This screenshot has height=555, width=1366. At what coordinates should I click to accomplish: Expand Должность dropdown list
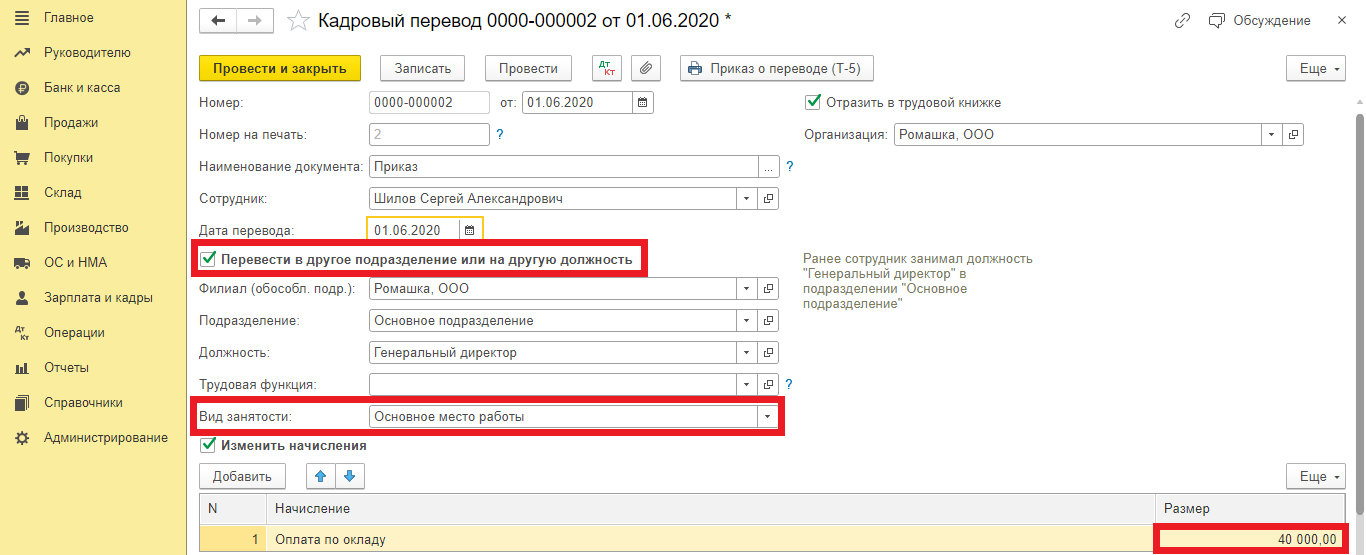(746, 353)
